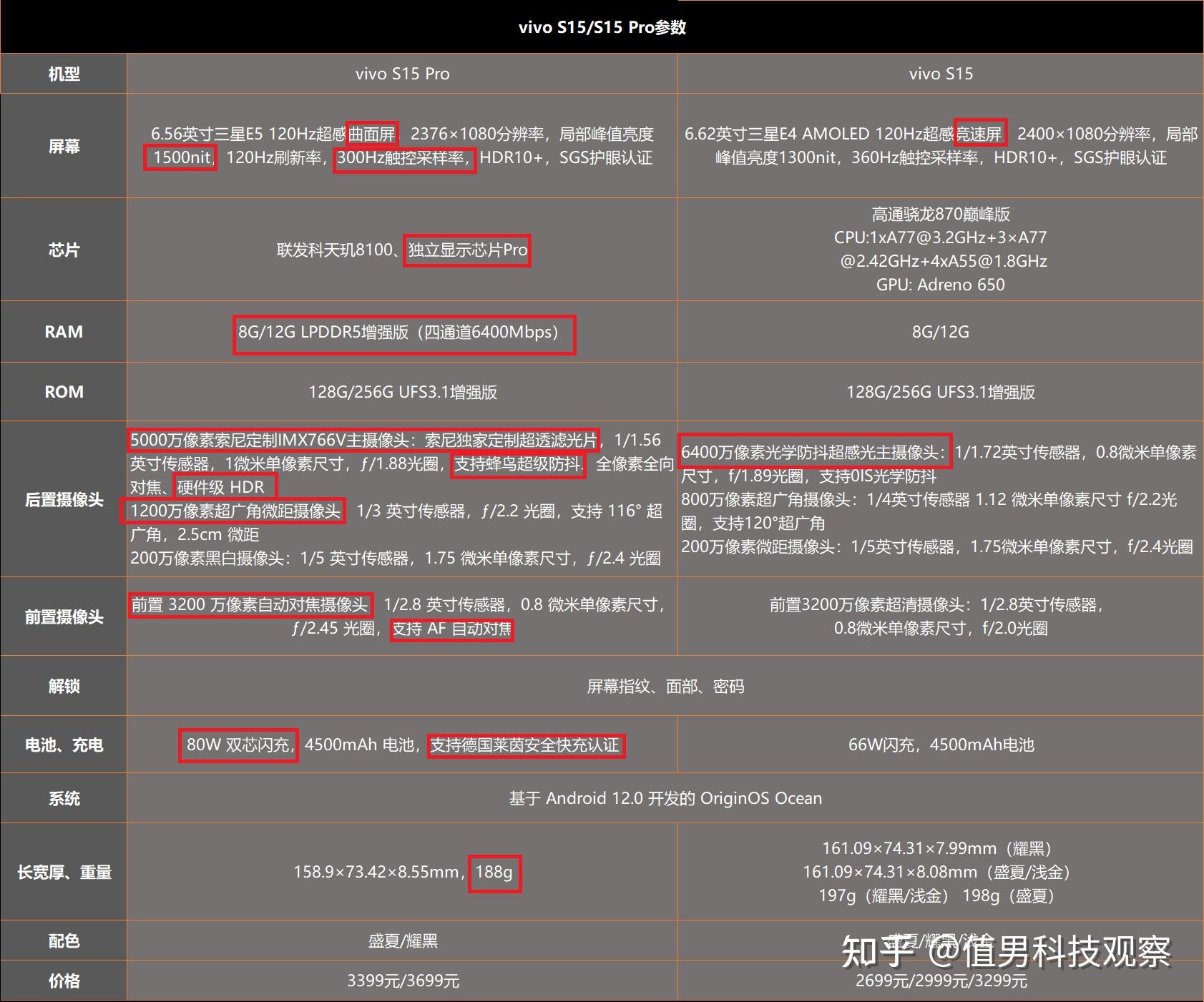The width and height of the screenshot is (1204, 1002).
Task: Click the S15 Pro screen cell '6.56英寸三星E5'
Action: 403,146
